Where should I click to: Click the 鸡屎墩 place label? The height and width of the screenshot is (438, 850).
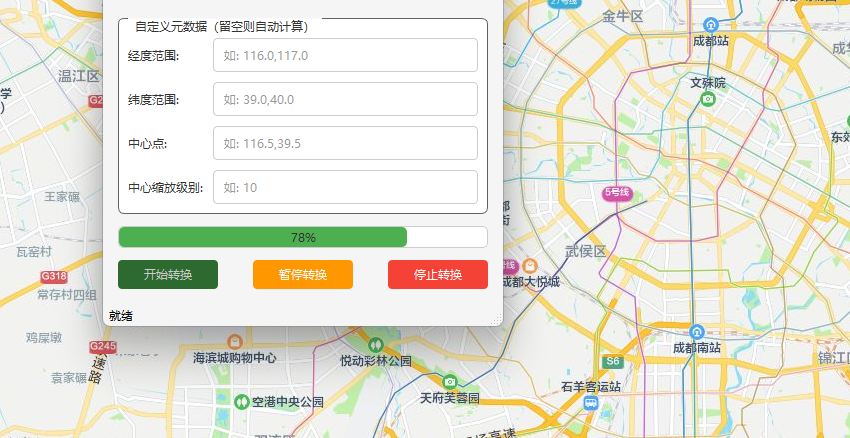44,338
